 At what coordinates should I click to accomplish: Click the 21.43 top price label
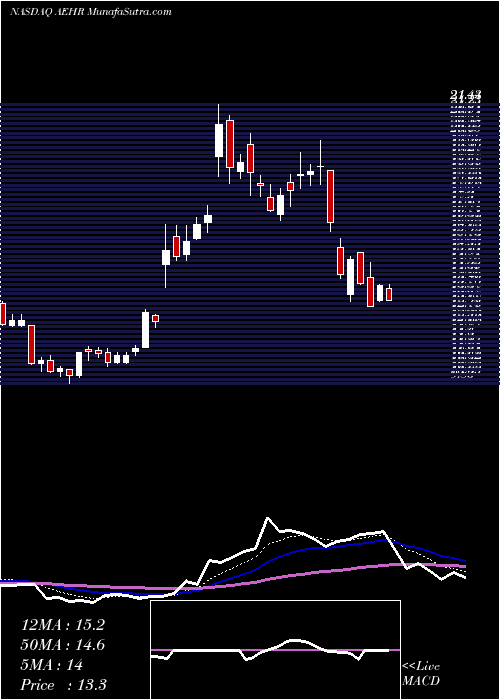pyautogui.click(x=466, y=94)
